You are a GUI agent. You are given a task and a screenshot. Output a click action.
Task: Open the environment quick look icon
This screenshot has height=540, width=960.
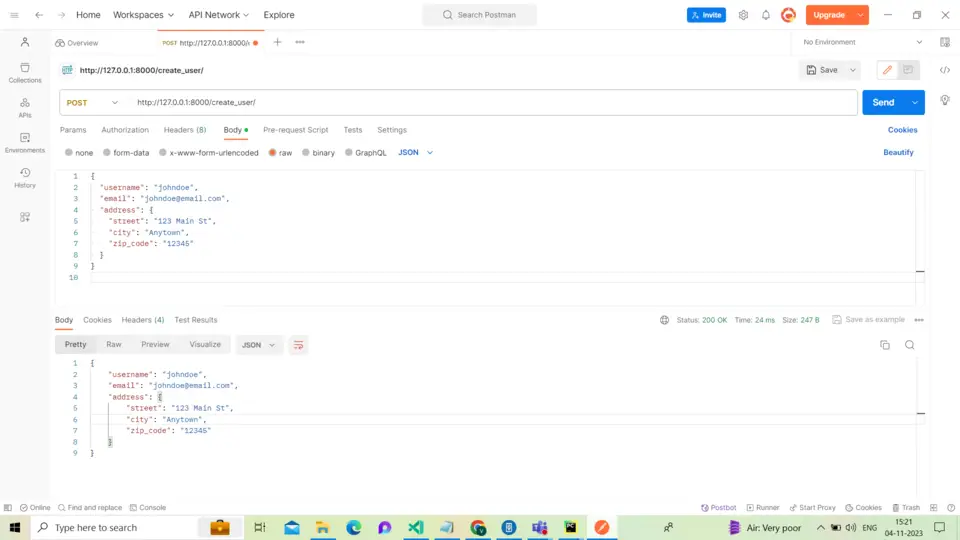click(x=945, y=42)
